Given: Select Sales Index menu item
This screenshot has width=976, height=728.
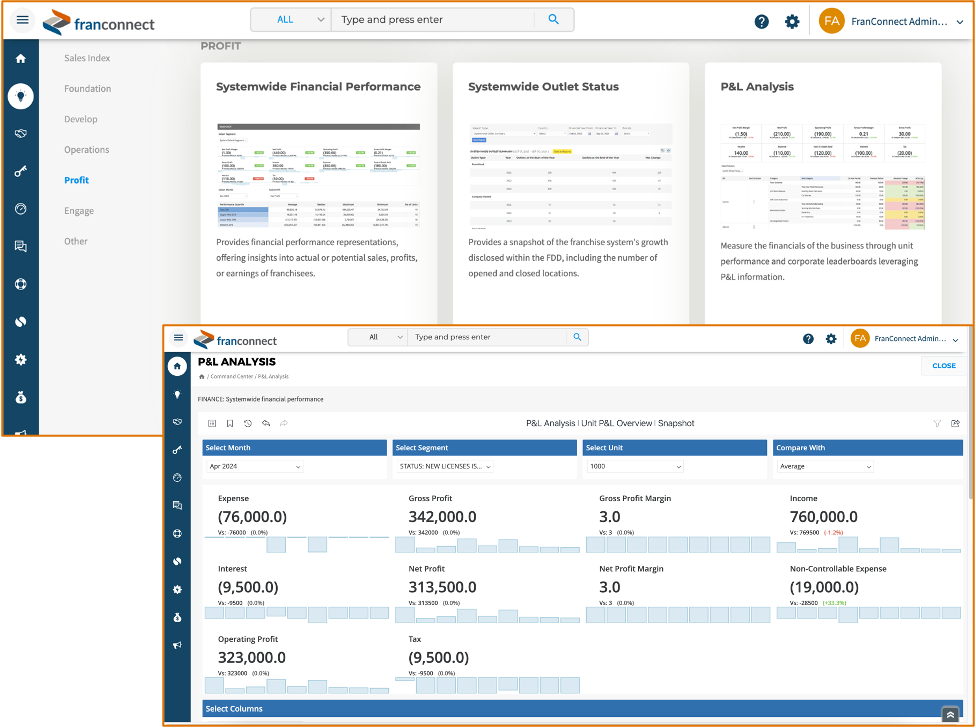Looking at the screenshot, I should point(87,58).
